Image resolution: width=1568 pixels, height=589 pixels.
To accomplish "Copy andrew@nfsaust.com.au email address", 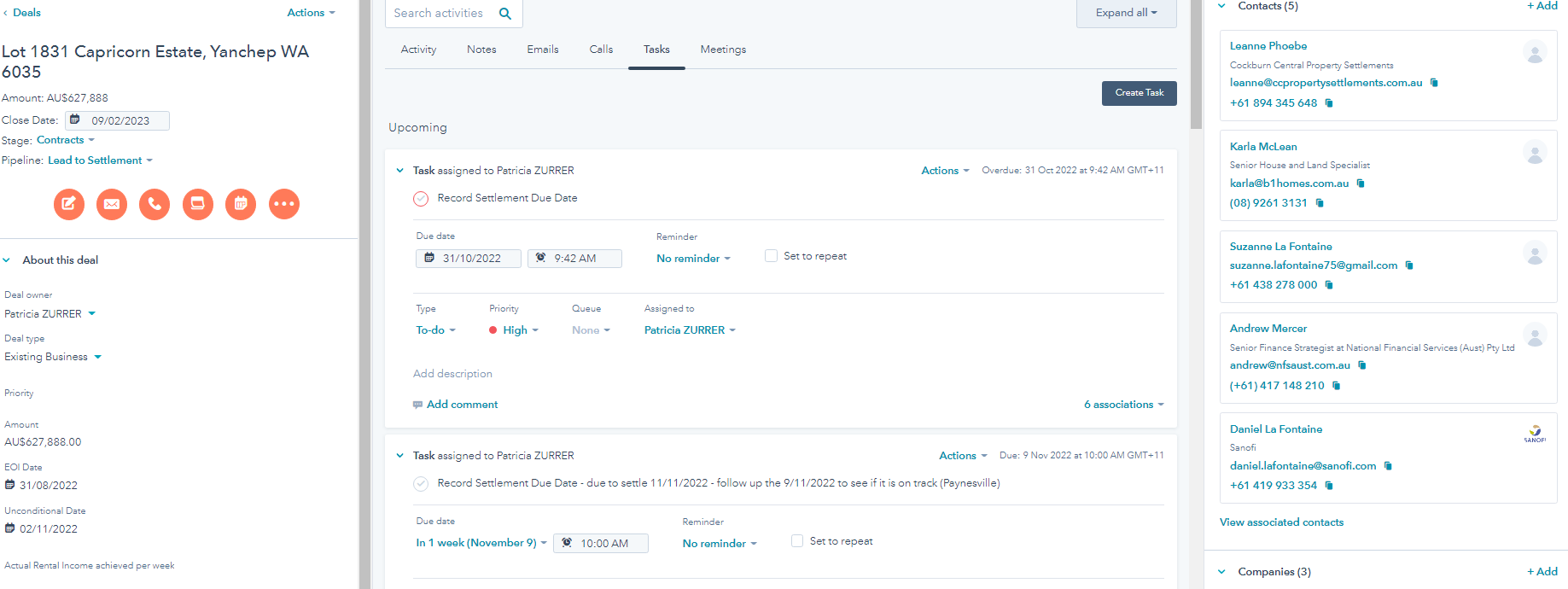I will tap(1362, 365).
